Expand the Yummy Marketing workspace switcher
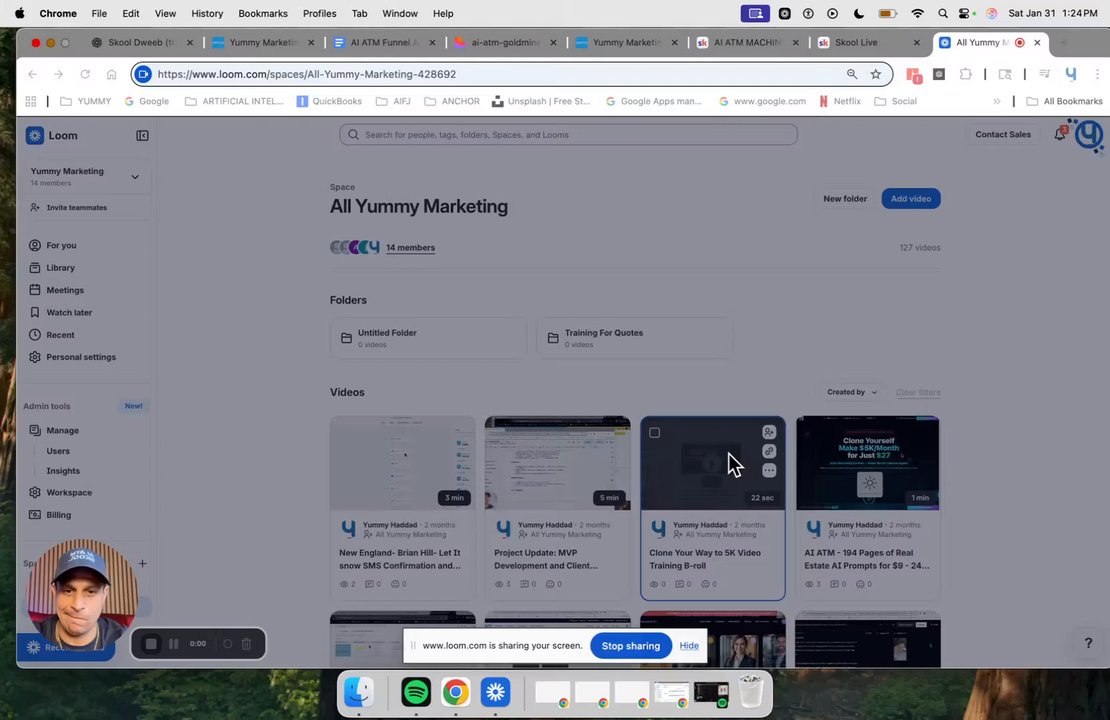 (x=85, y=176)
